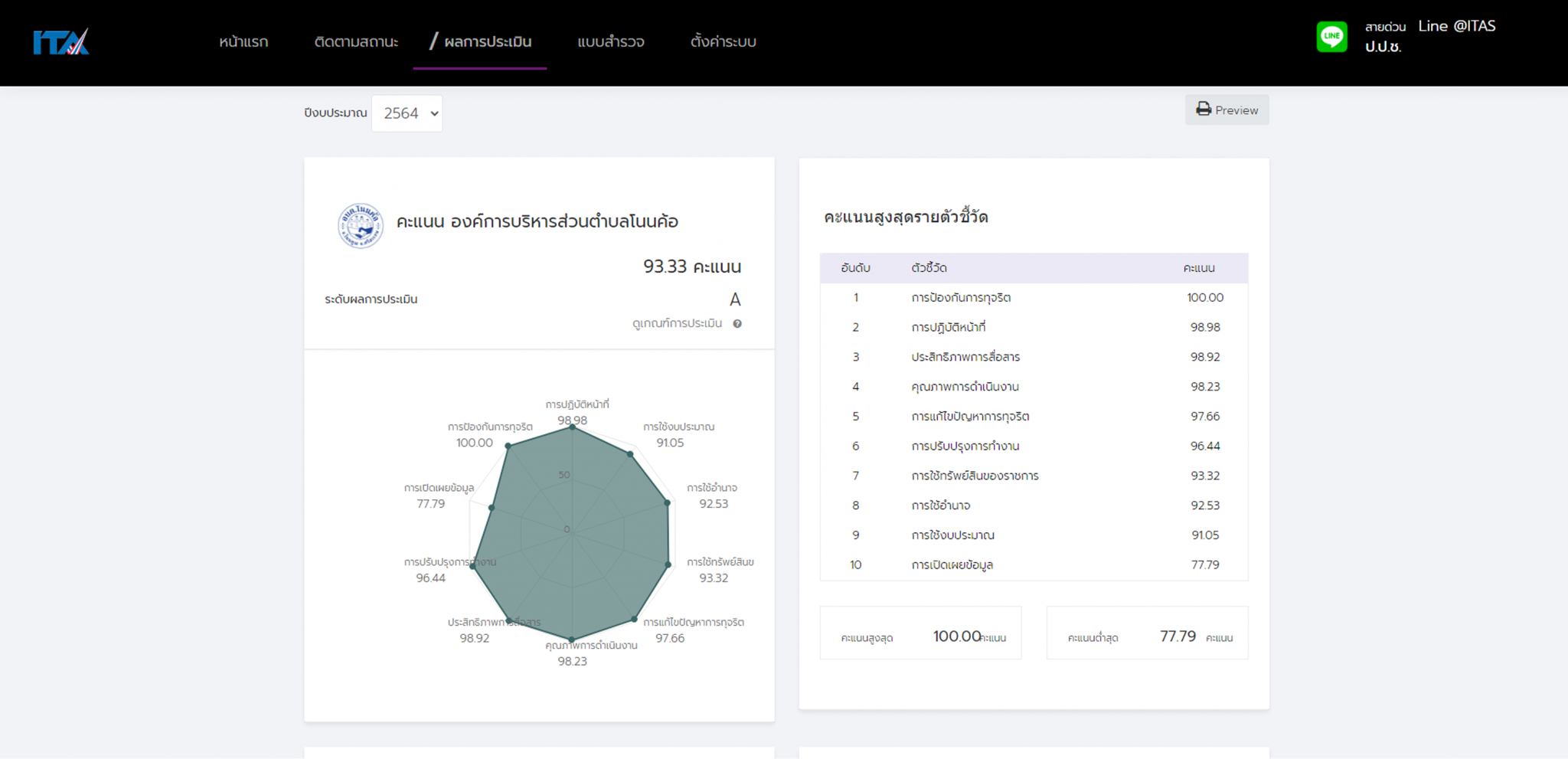Open แบบสำรวจ menu item
The image size is (1568, 759).
click(x=611, y=41)
